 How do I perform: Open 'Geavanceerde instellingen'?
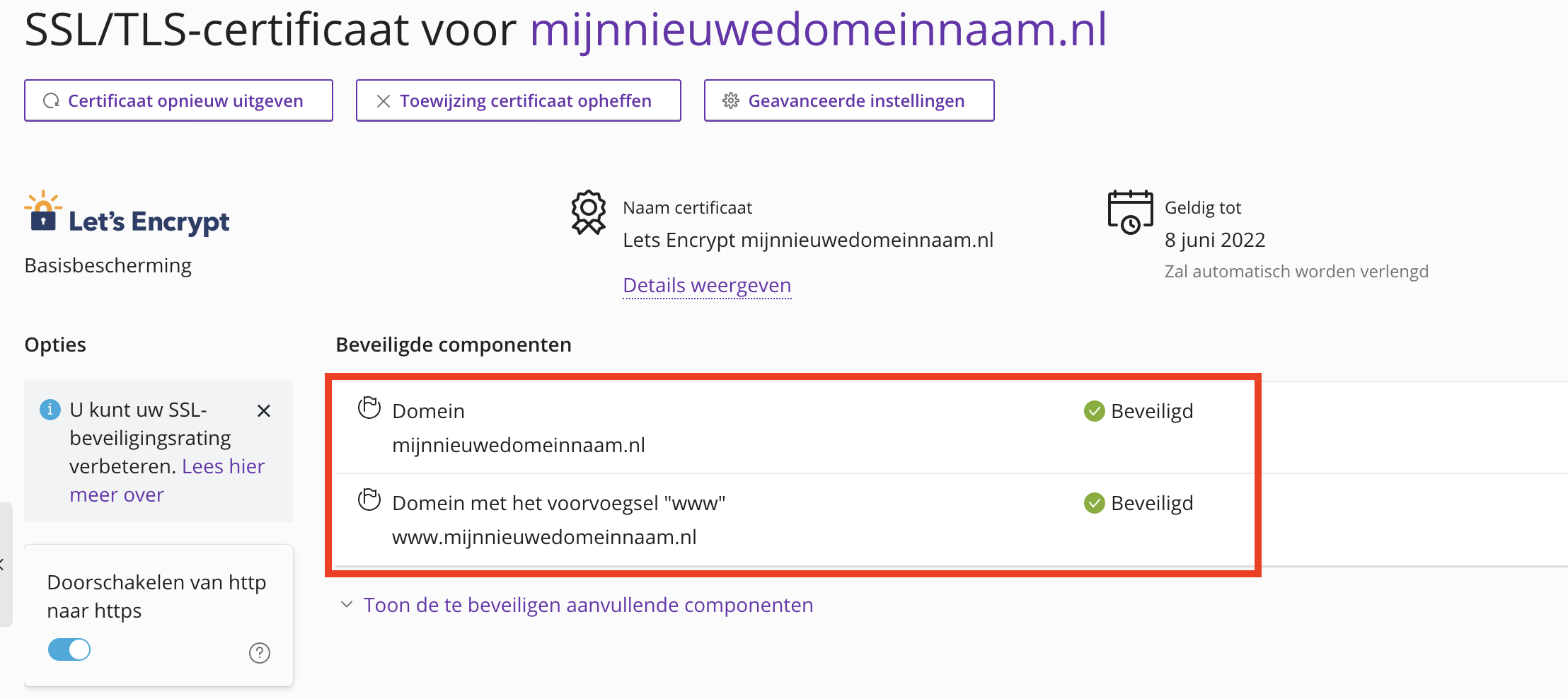coord(848,101)
